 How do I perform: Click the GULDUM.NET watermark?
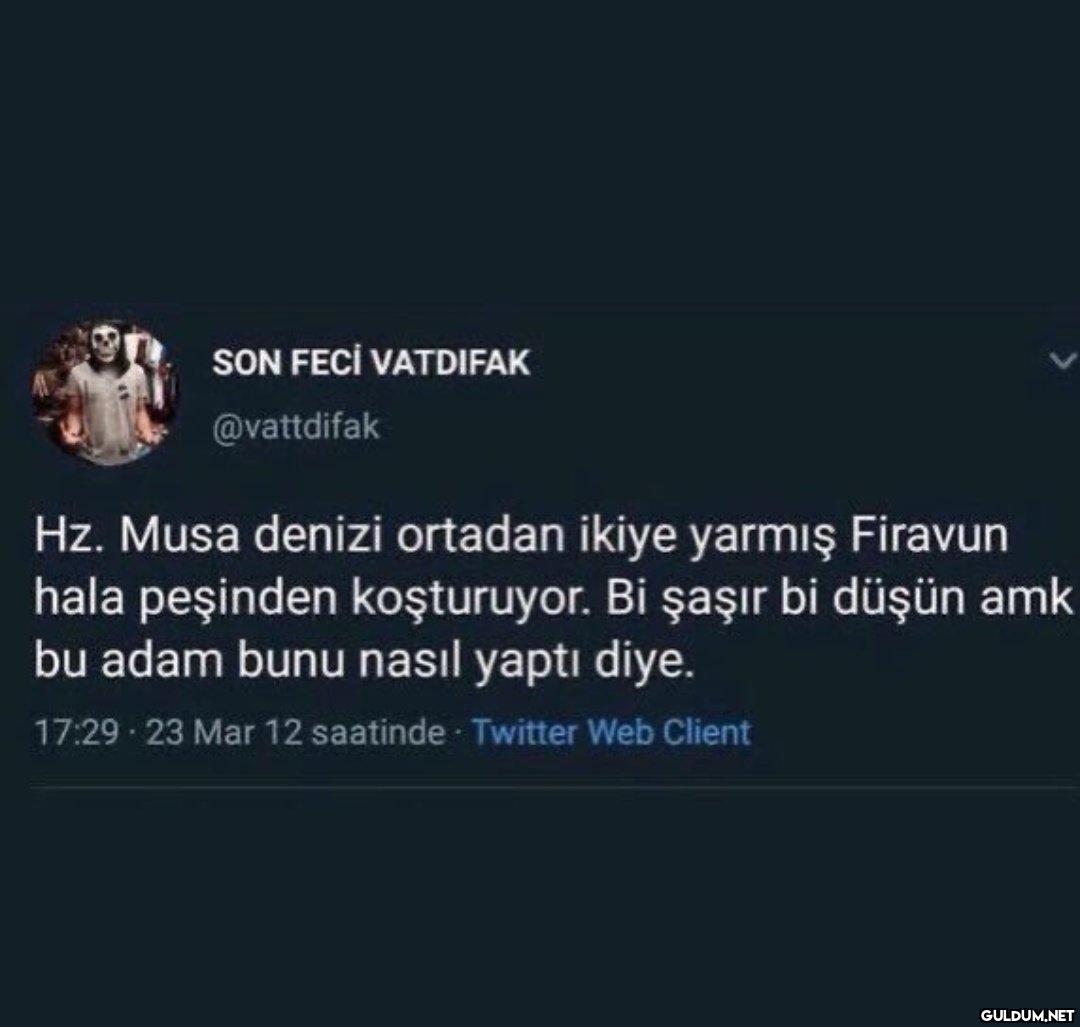[x=1027, y=1015]
